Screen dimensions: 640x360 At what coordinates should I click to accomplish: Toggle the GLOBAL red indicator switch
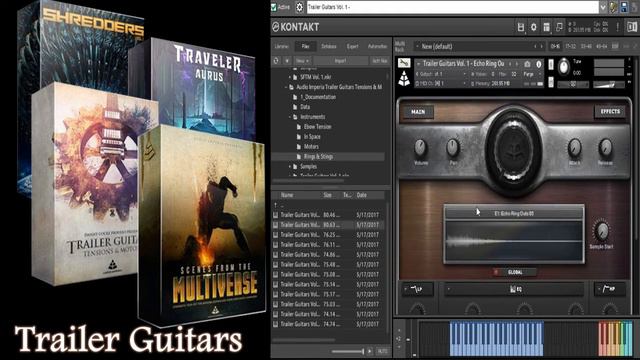pyautogui.click(x=496, y=272)
